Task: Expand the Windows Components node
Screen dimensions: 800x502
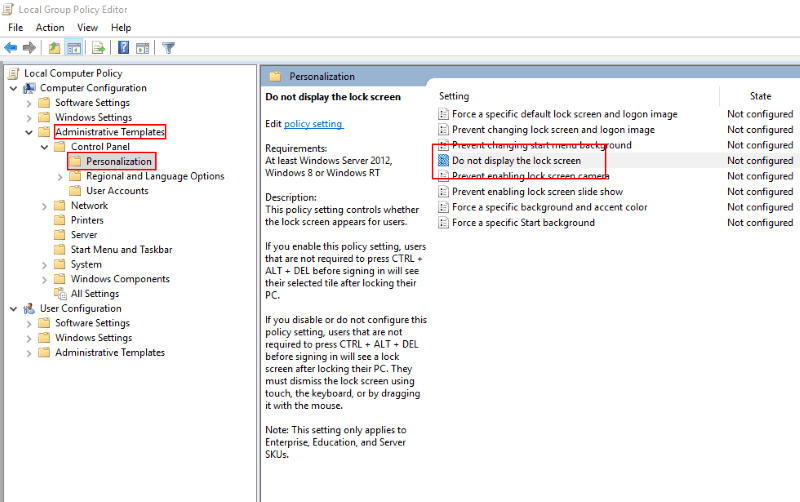Action: (44, 280)
